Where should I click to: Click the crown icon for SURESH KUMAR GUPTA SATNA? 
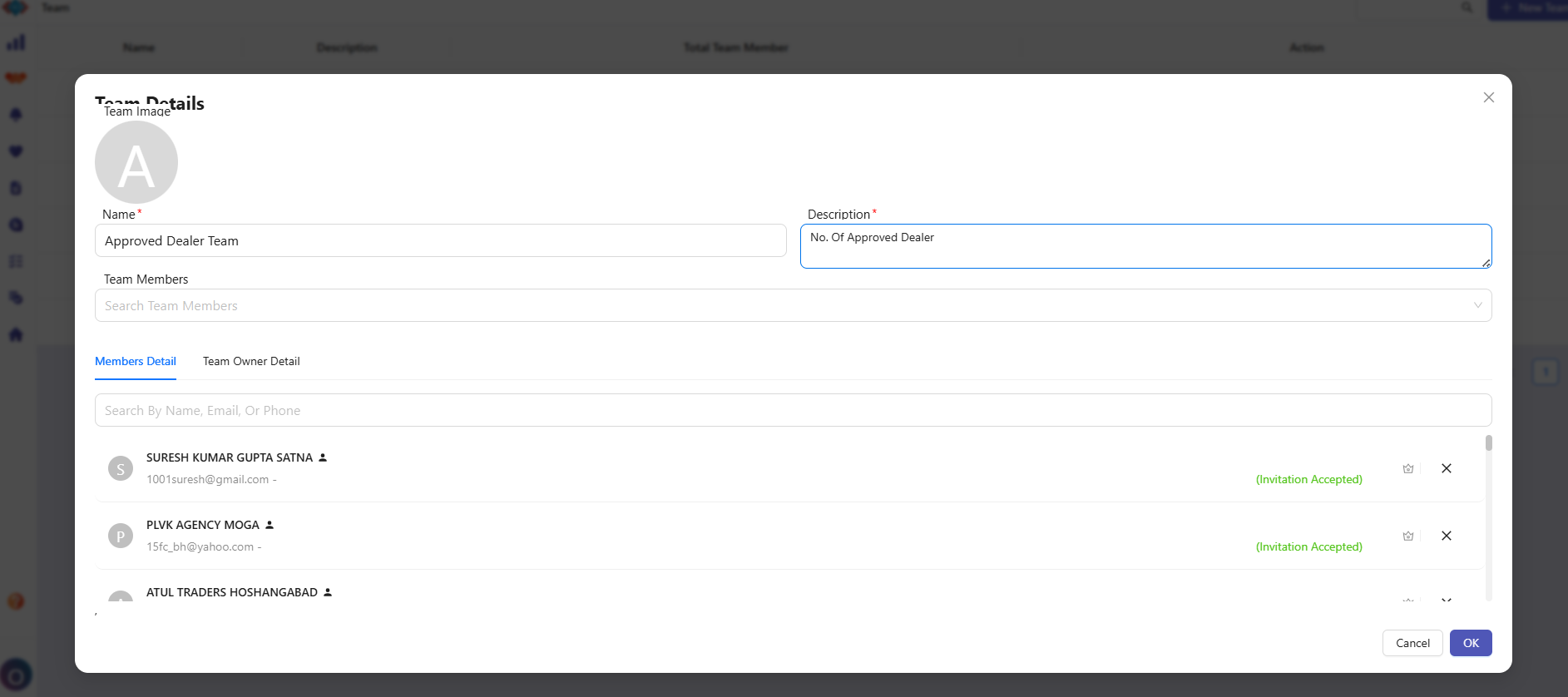pos(1408,468)
